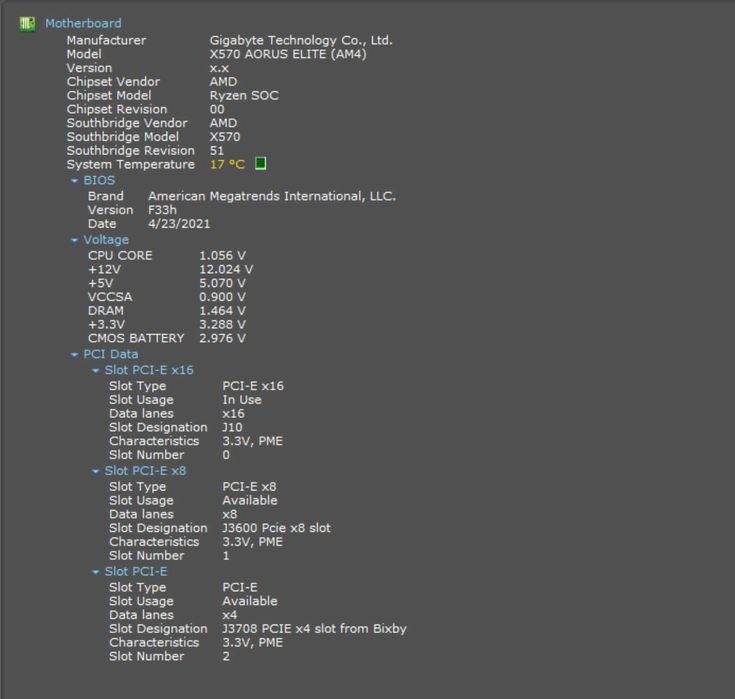Select the Slot PCI-E x16 heading
The width and height of the screenshot is (735, 699).
149,370
